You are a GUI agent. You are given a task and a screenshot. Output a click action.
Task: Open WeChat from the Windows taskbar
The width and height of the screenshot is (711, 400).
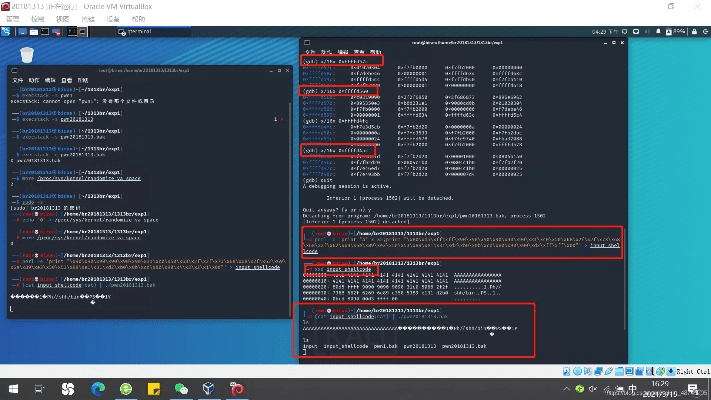point(181,388)
